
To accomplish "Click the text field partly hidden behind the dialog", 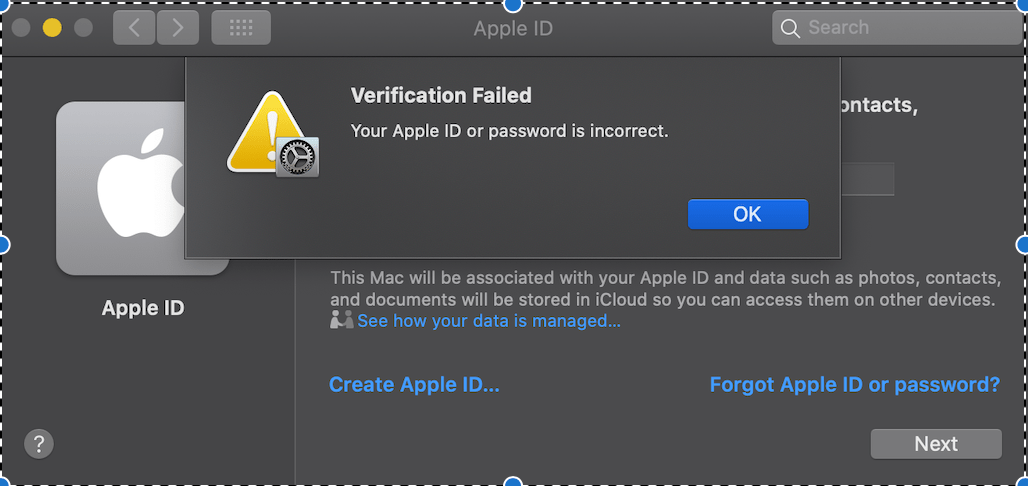I will pos(866,180).
